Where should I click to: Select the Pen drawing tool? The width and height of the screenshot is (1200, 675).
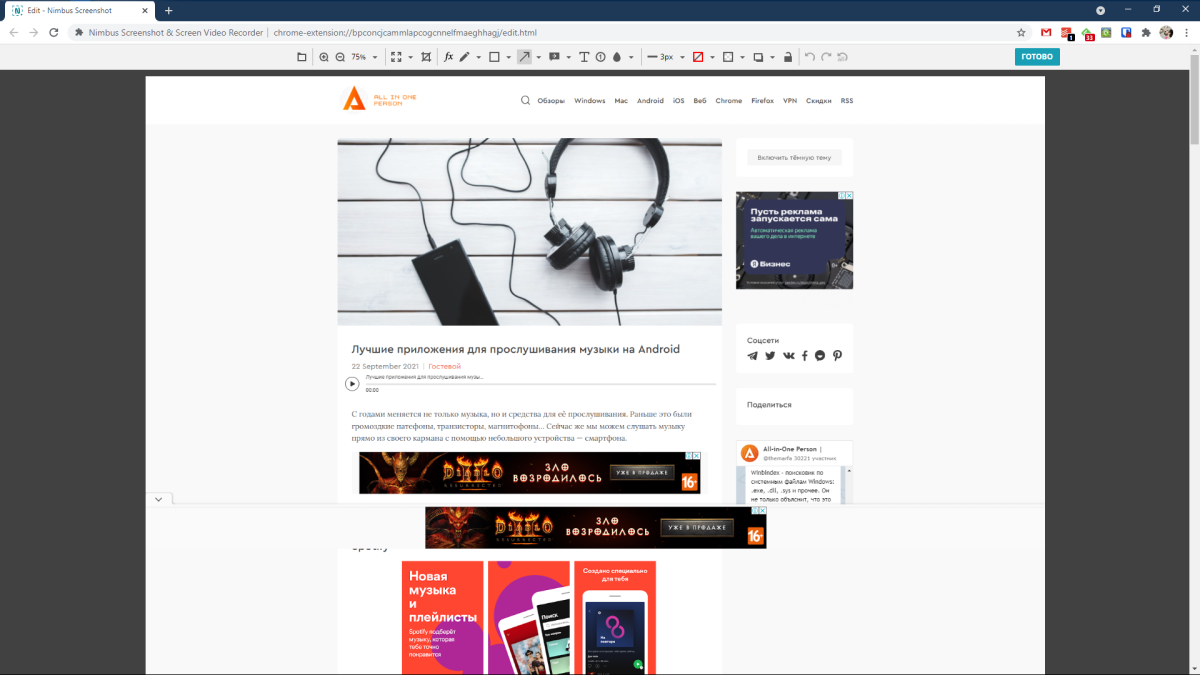point(464,57)
